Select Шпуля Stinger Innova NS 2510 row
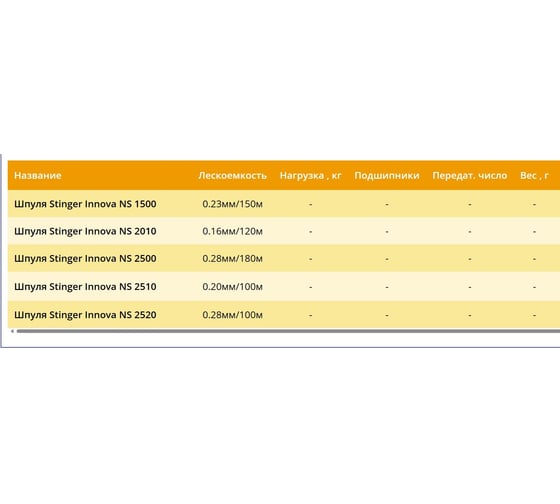Image resolution: width=560 pixels, height=504 pixels. [284, 286]
